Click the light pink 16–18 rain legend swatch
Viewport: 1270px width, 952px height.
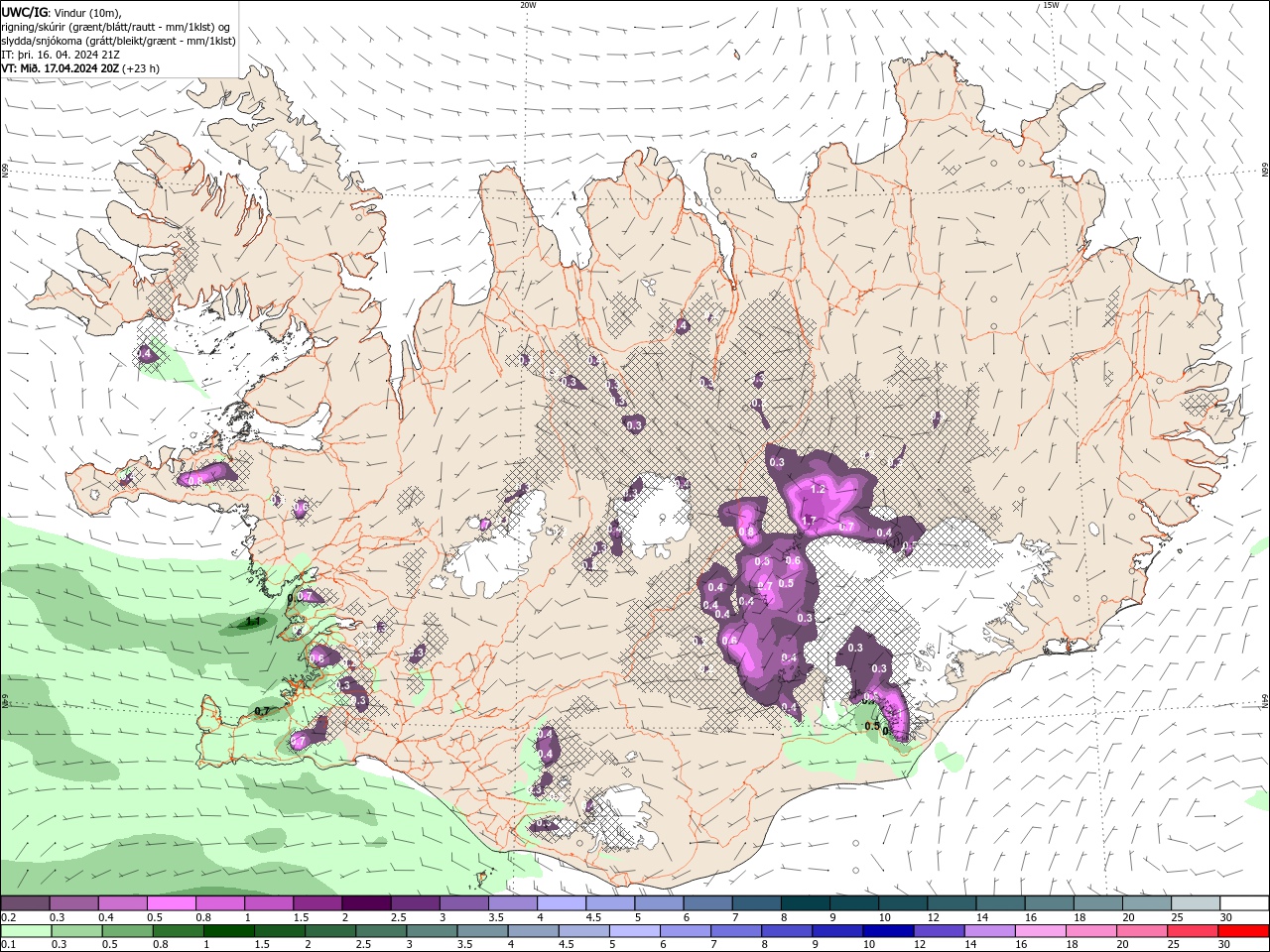pos(1042,931)
